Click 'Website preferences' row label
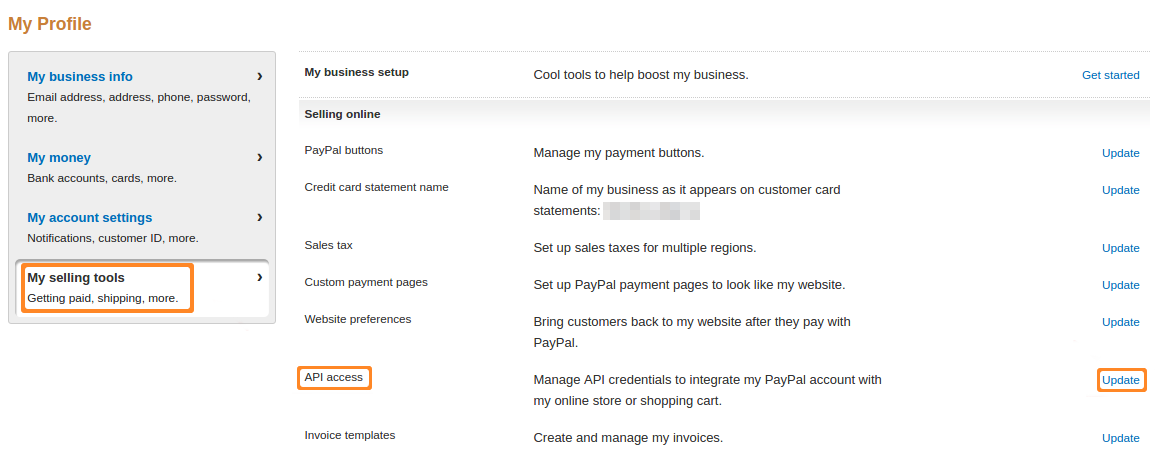1157x458 pixels. click(x=358, y=319)
